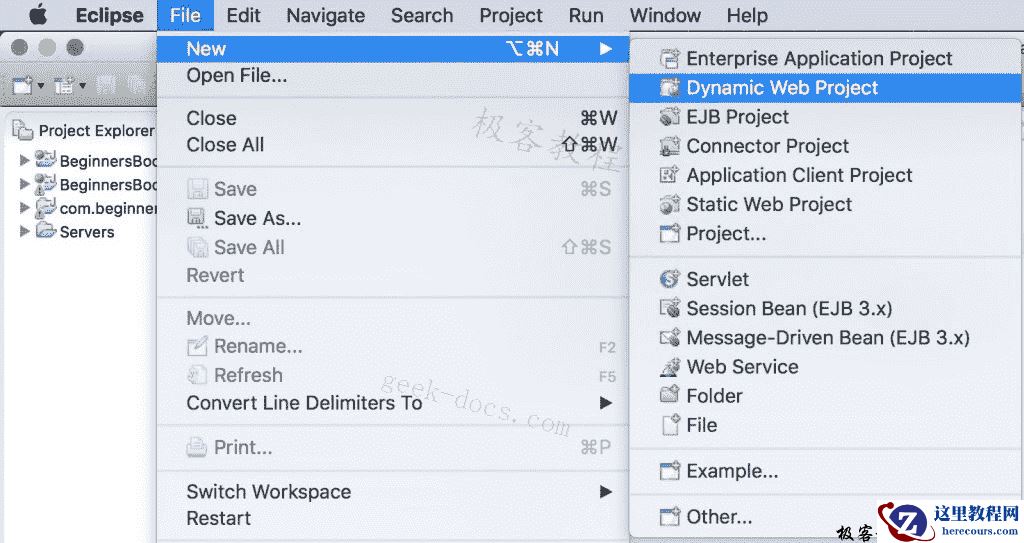The height and width of the screenshot is (543, 1024).
Task: Open the Window menu
Action: pos(665,15)
